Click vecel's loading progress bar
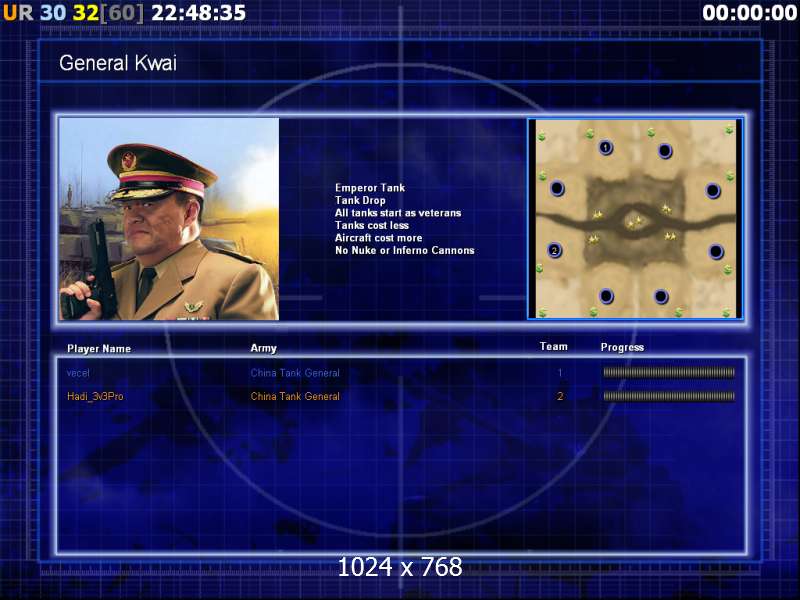The width and height of the screenshot is (800, 600). 669,372
